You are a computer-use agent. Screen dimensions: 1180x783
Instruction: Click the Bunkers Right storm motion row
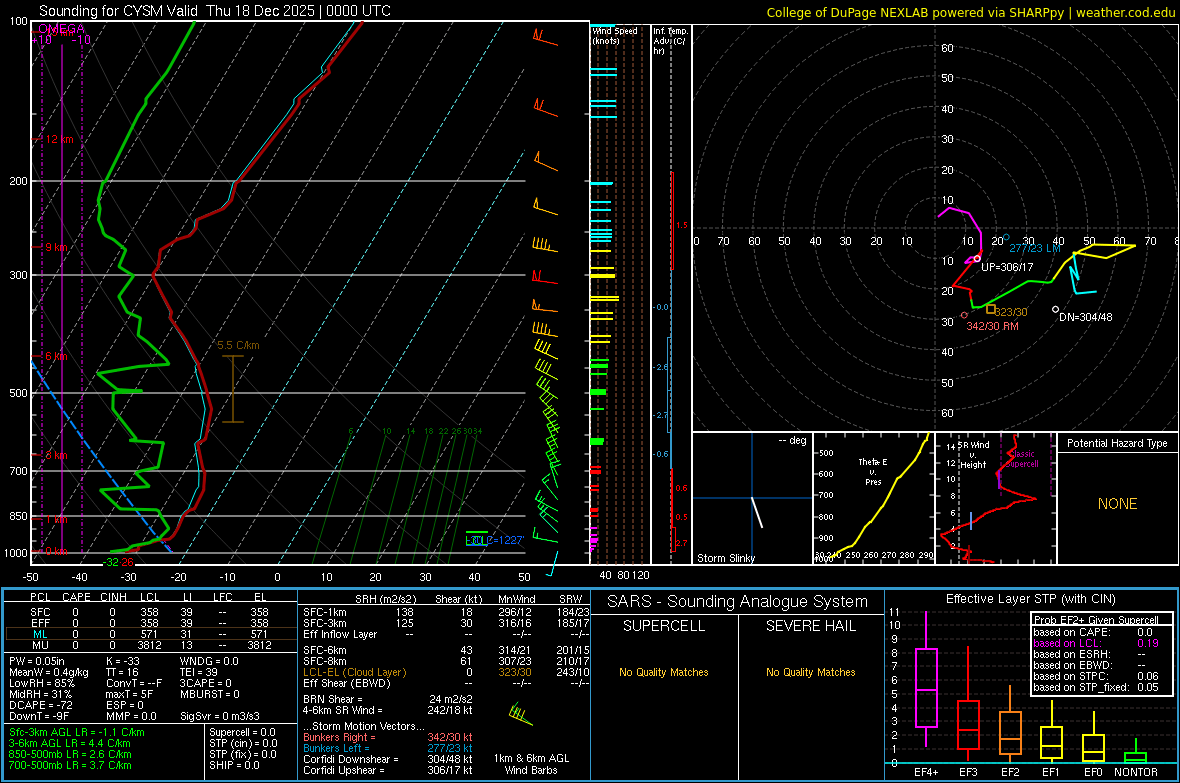388,737
